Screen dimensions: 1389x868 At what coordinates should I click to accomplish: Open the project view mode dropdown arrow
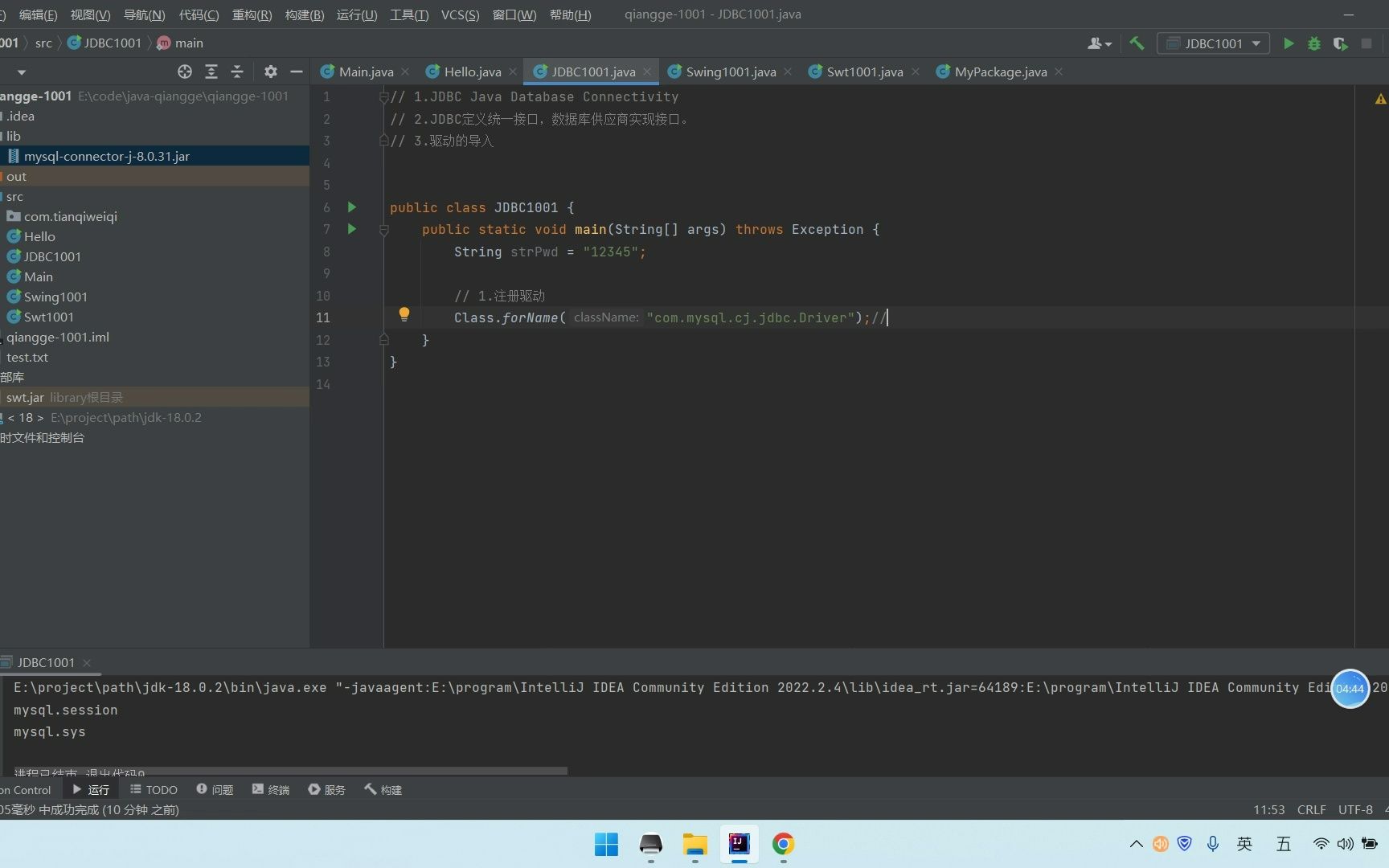coord(22,72)
